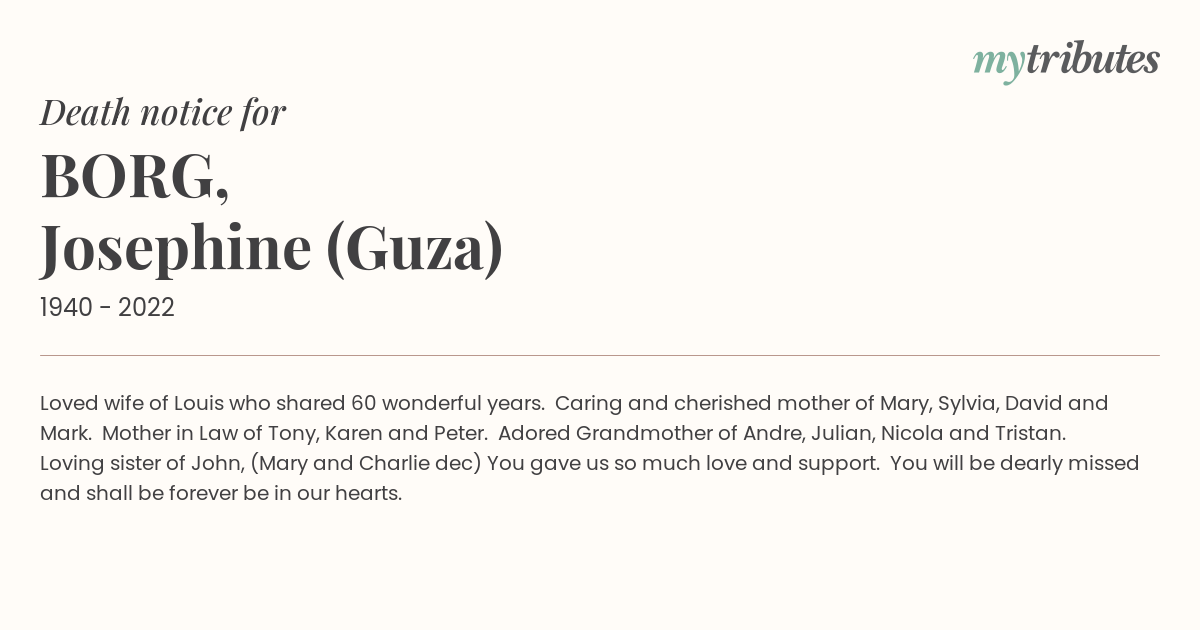The width and height of the screenshot is (1200, 630).
Task: Select the name Josephine in the title
Action: [176, 248]
